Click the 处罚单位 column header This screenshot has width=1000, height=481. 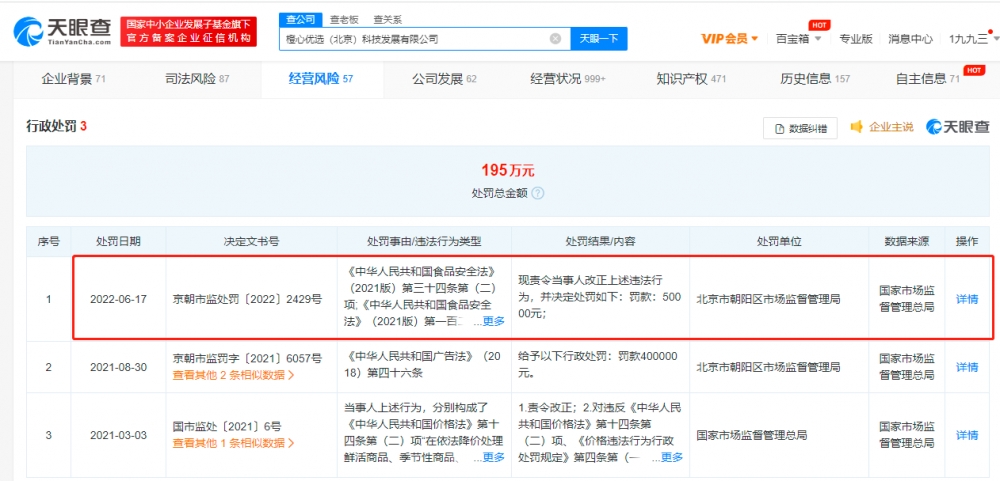[779, 242]
